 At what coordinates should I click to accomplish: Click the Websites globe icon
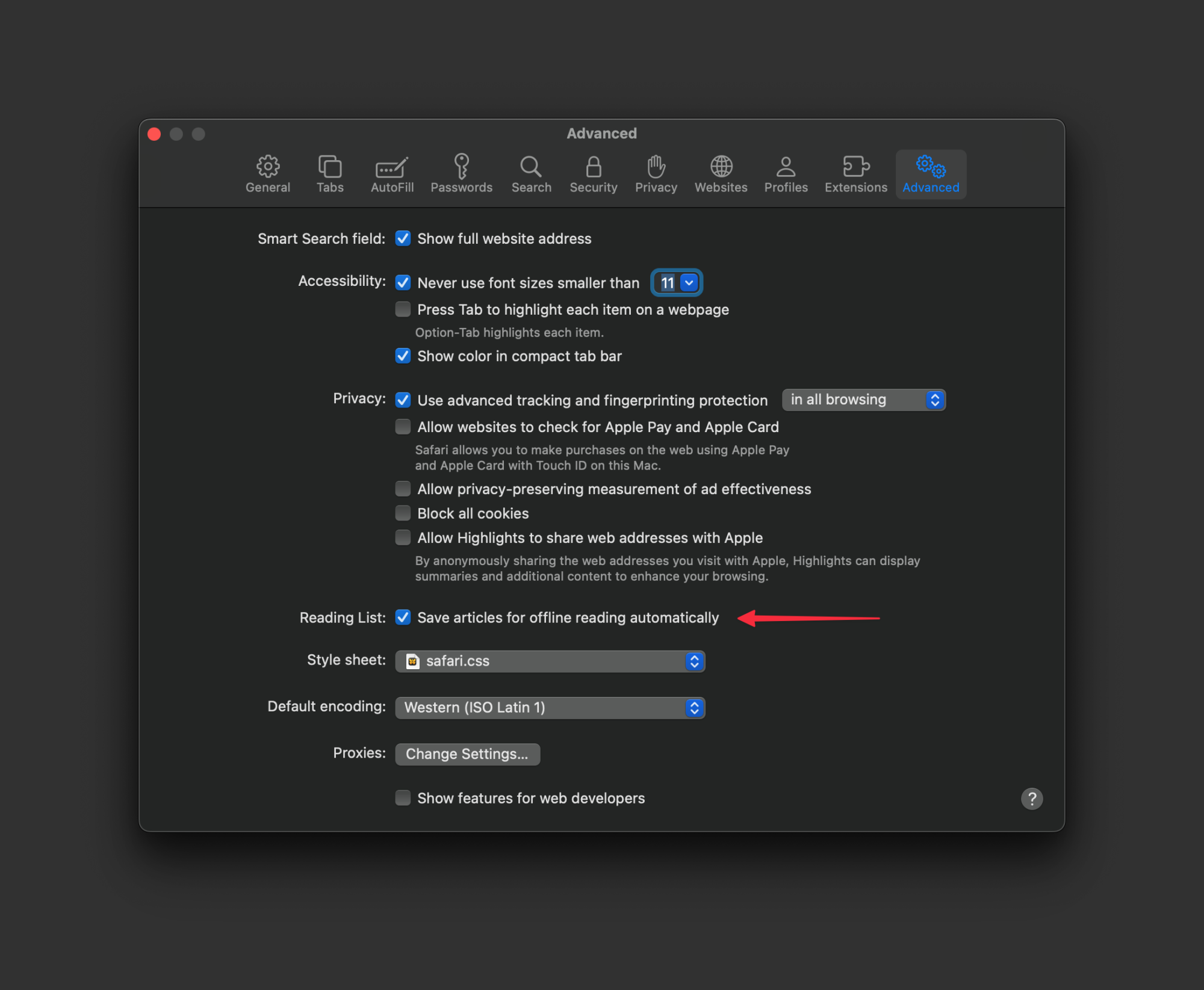(721, 174)
